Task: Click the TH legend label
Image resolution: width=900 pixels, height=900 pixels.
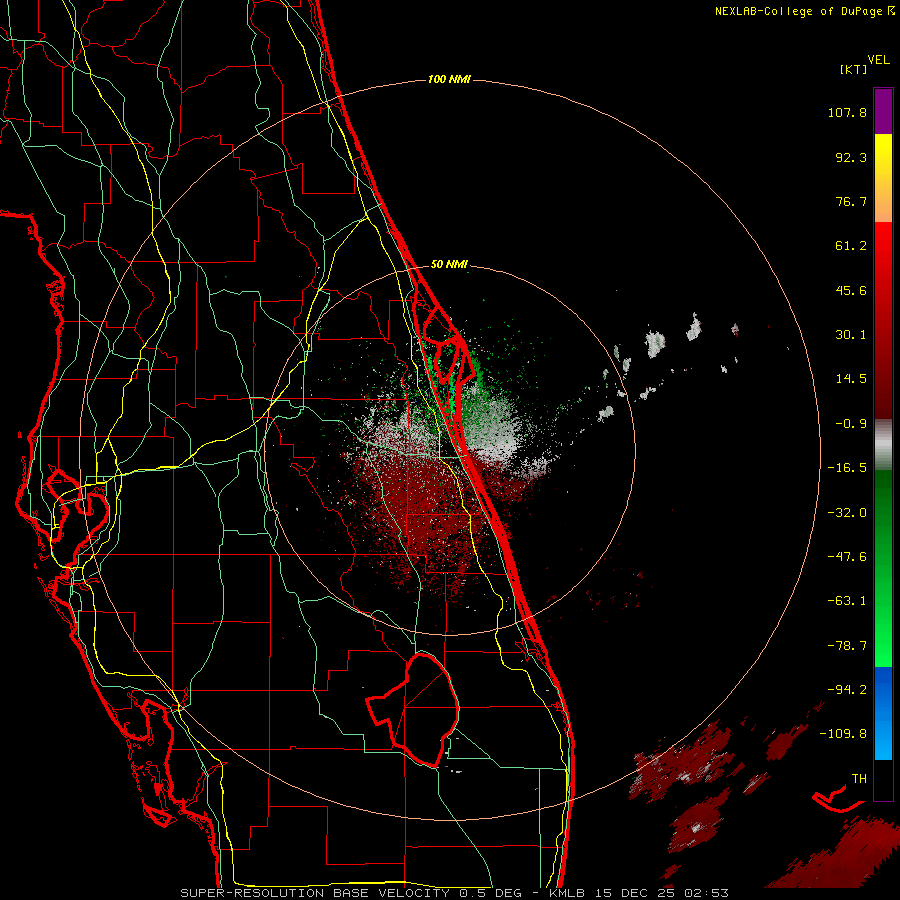Action: (859, 779)
